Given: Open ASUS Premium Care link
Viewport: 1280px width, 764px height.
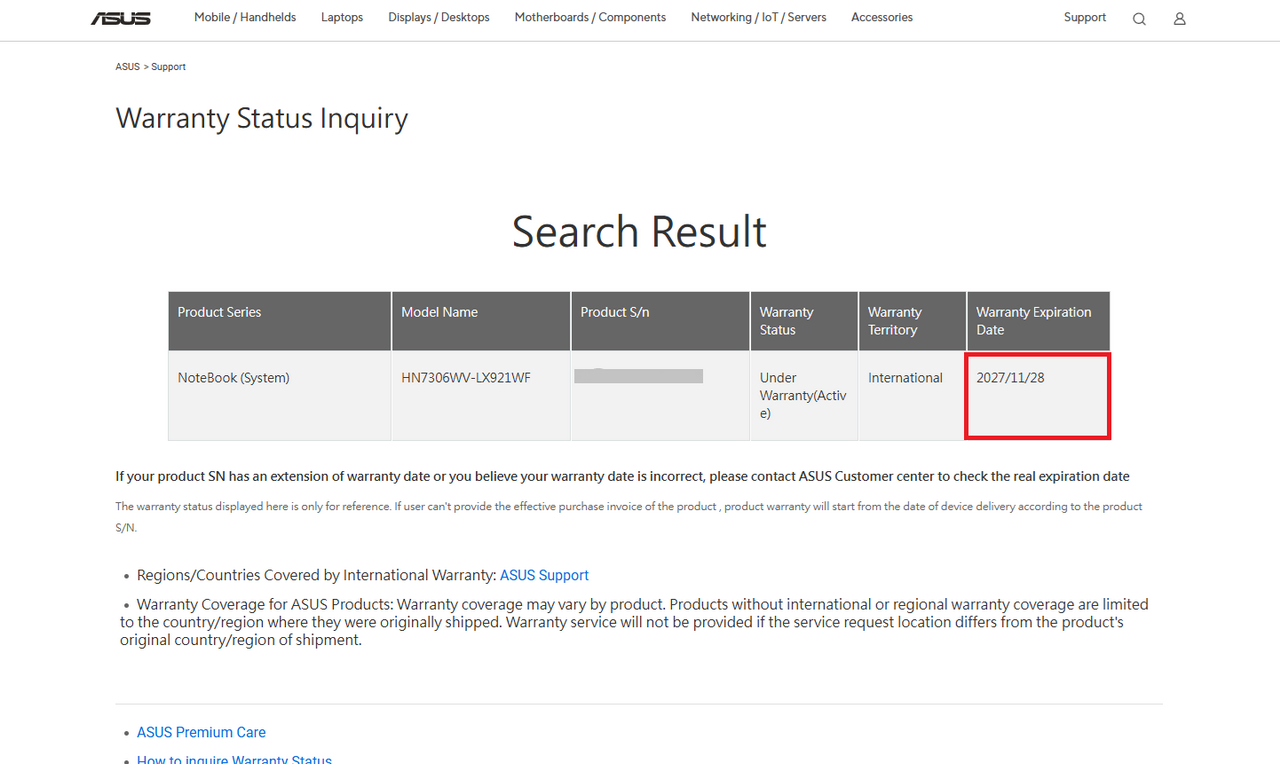Looking at the screenshot, I should [x=201, y=732].
